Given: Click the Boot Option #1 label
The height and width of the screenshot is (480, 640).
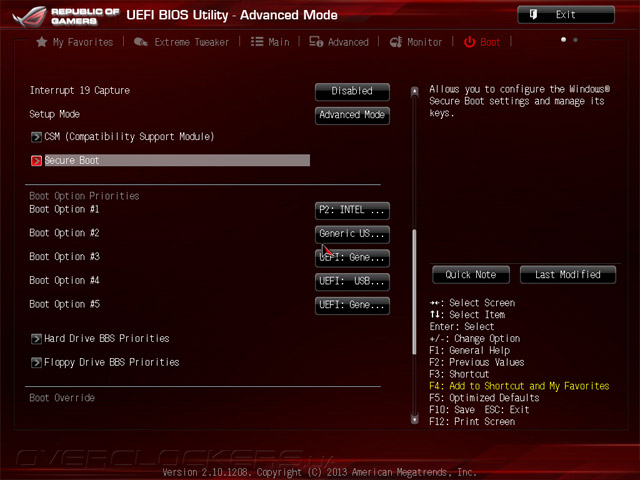Looking at the screenshot, I should tap(64, 209).
